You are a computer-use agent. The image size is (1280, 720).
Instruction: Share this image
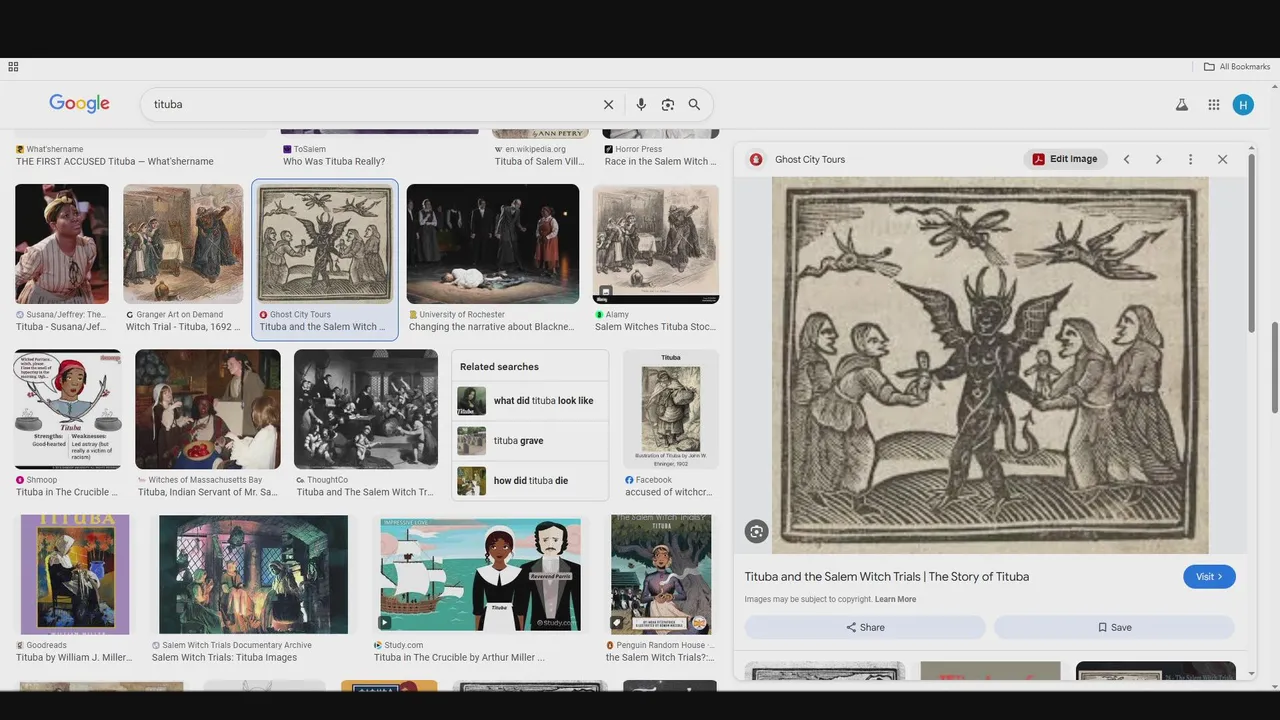[865, 627]
